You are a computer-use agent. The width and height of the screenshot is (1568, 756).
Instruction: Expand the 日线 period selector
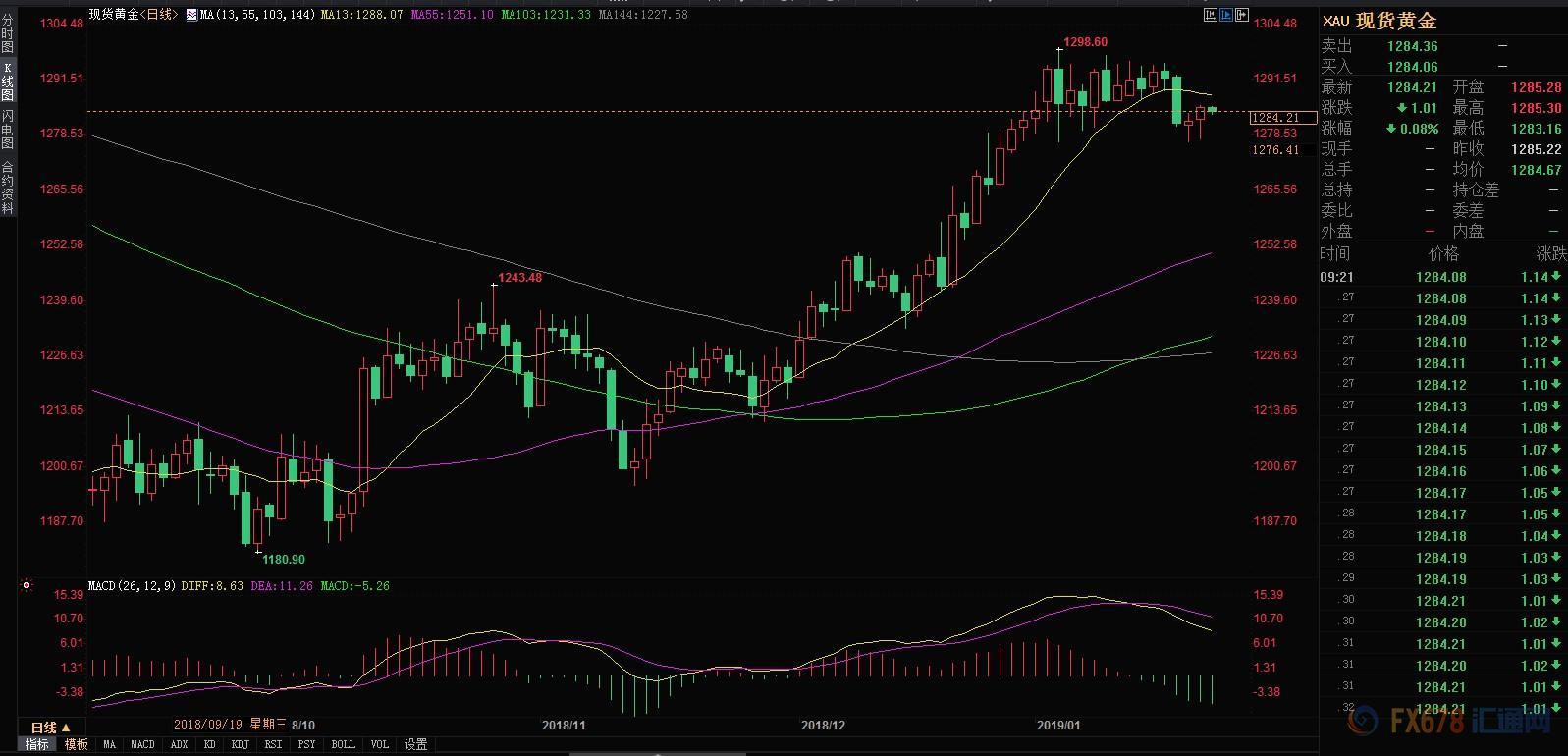[x=50, y=728]
